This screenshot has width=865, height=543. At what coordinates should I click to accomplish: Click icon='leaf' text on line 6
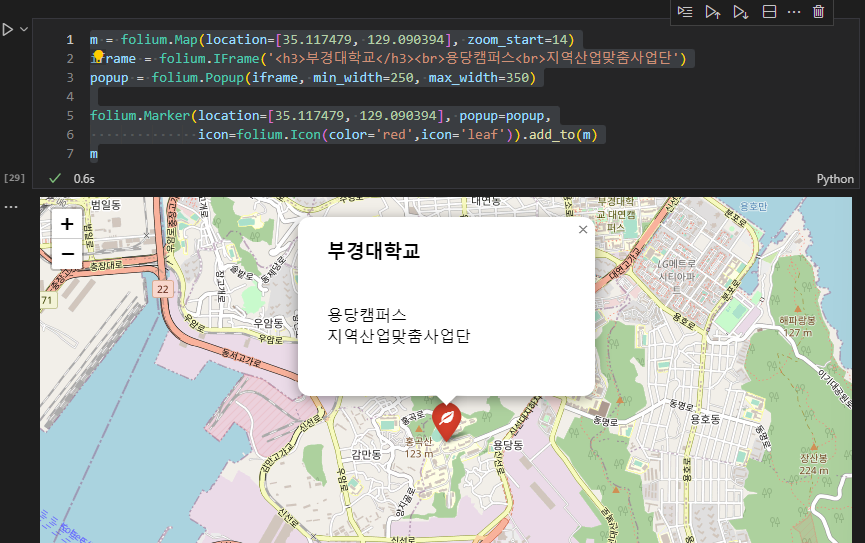tap(462, 135)
